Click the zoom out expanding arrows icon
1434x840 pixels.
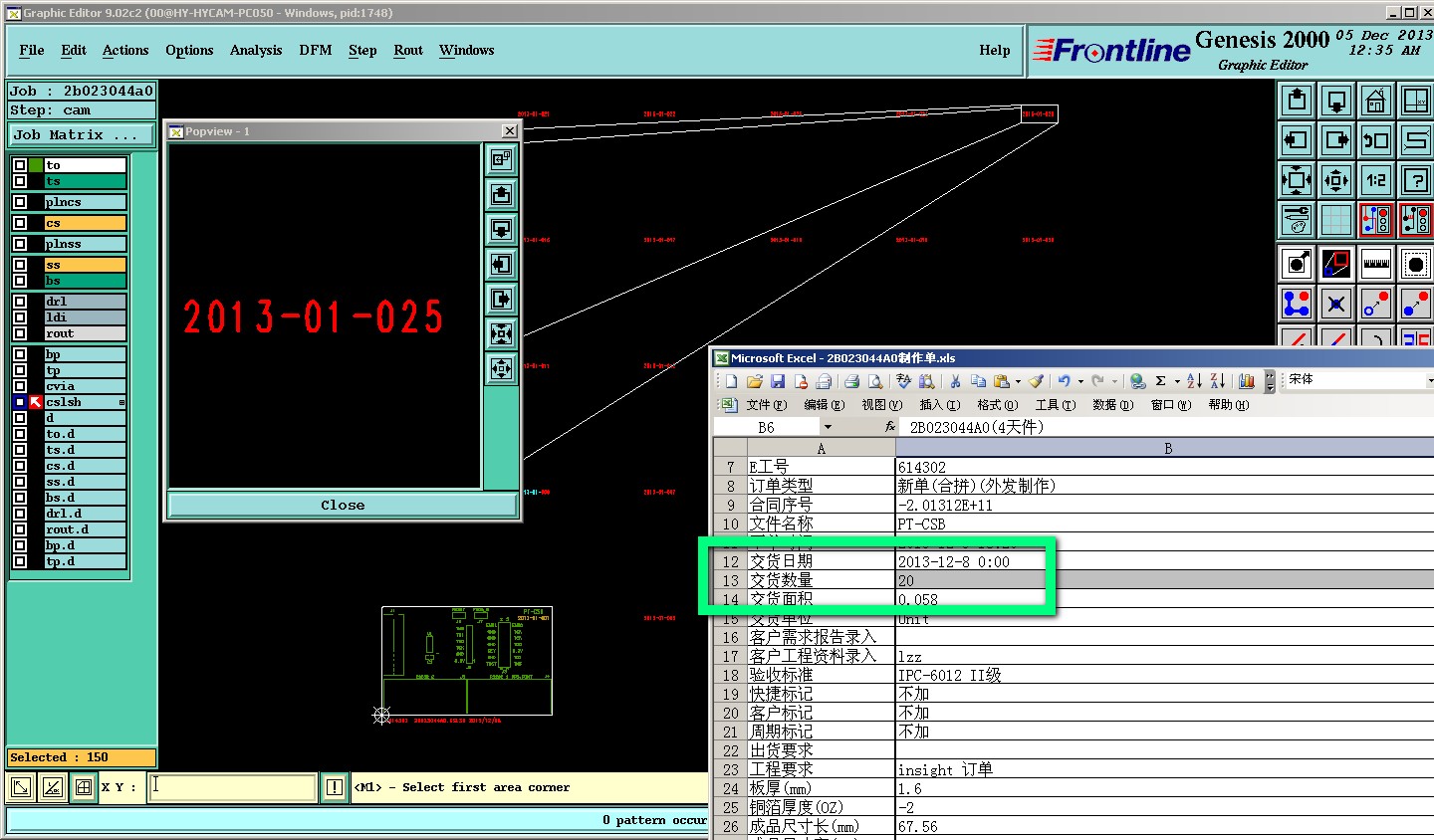click(1297, 180)
